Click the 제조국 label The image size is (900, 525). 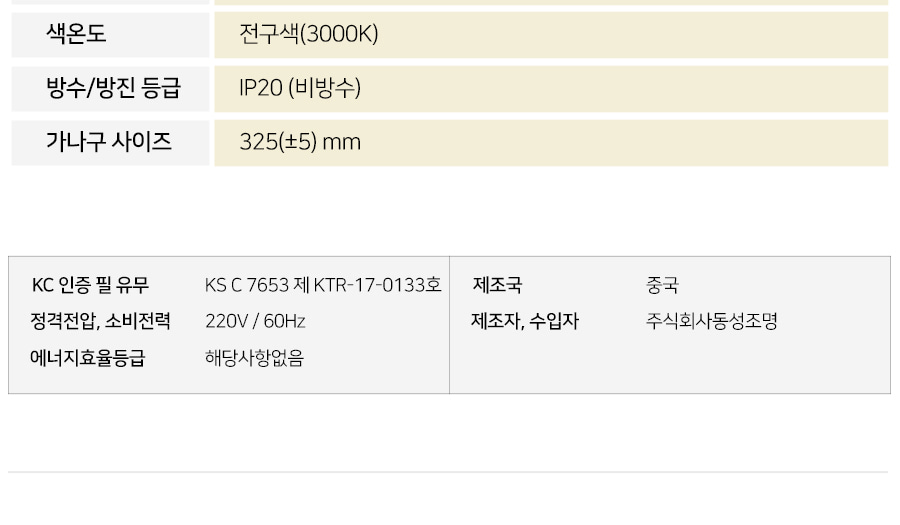pyautogui.click(x=497, y=285)
